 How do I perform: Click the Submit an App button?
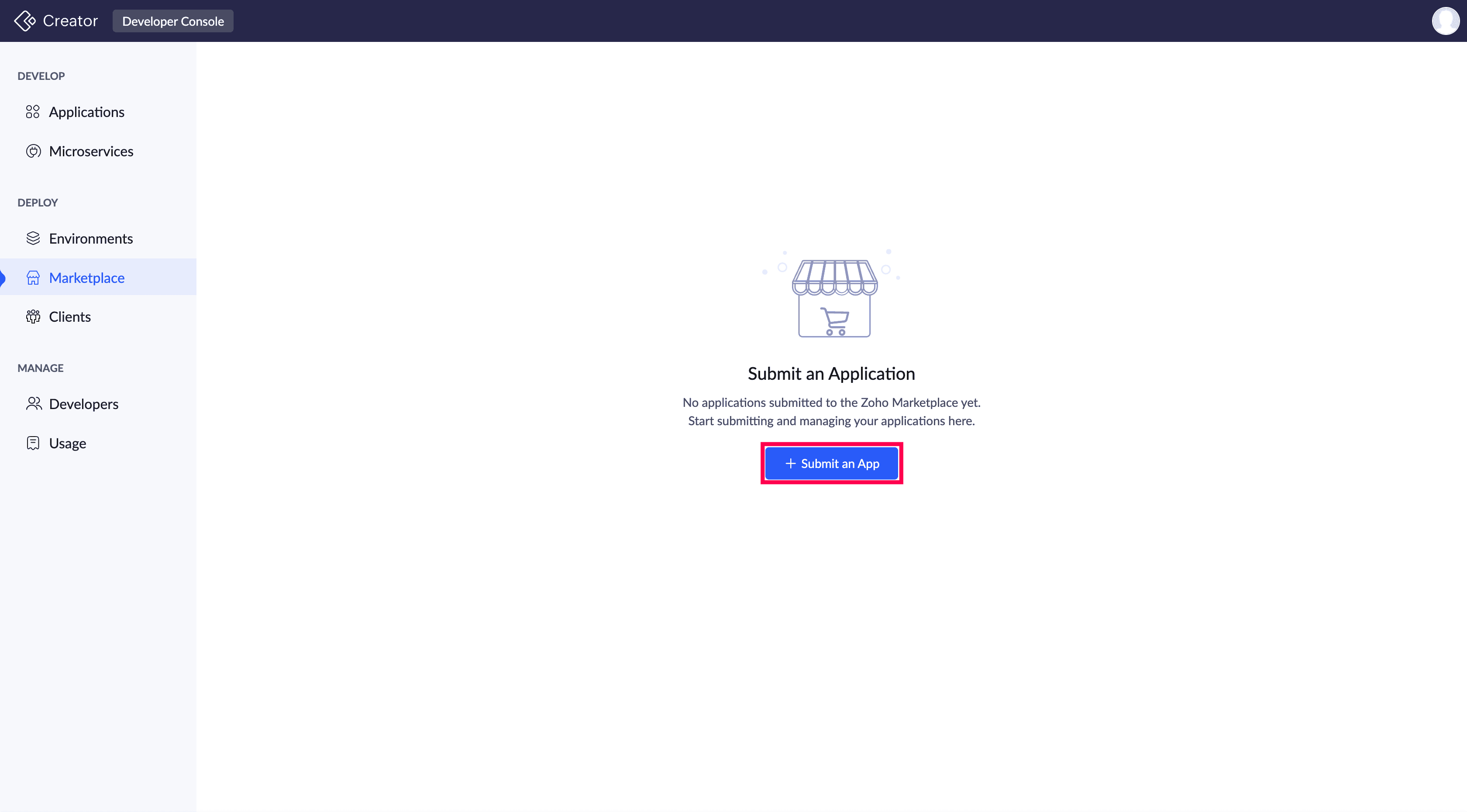click(x=831, y=464)
